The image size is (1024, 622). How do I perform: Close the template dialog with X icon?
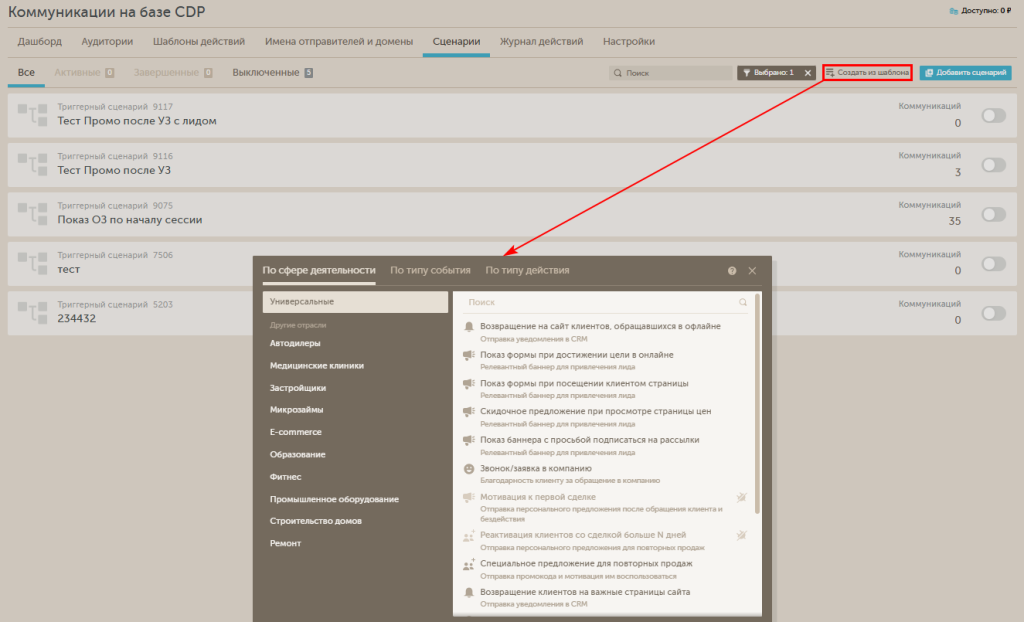point(752,271)
